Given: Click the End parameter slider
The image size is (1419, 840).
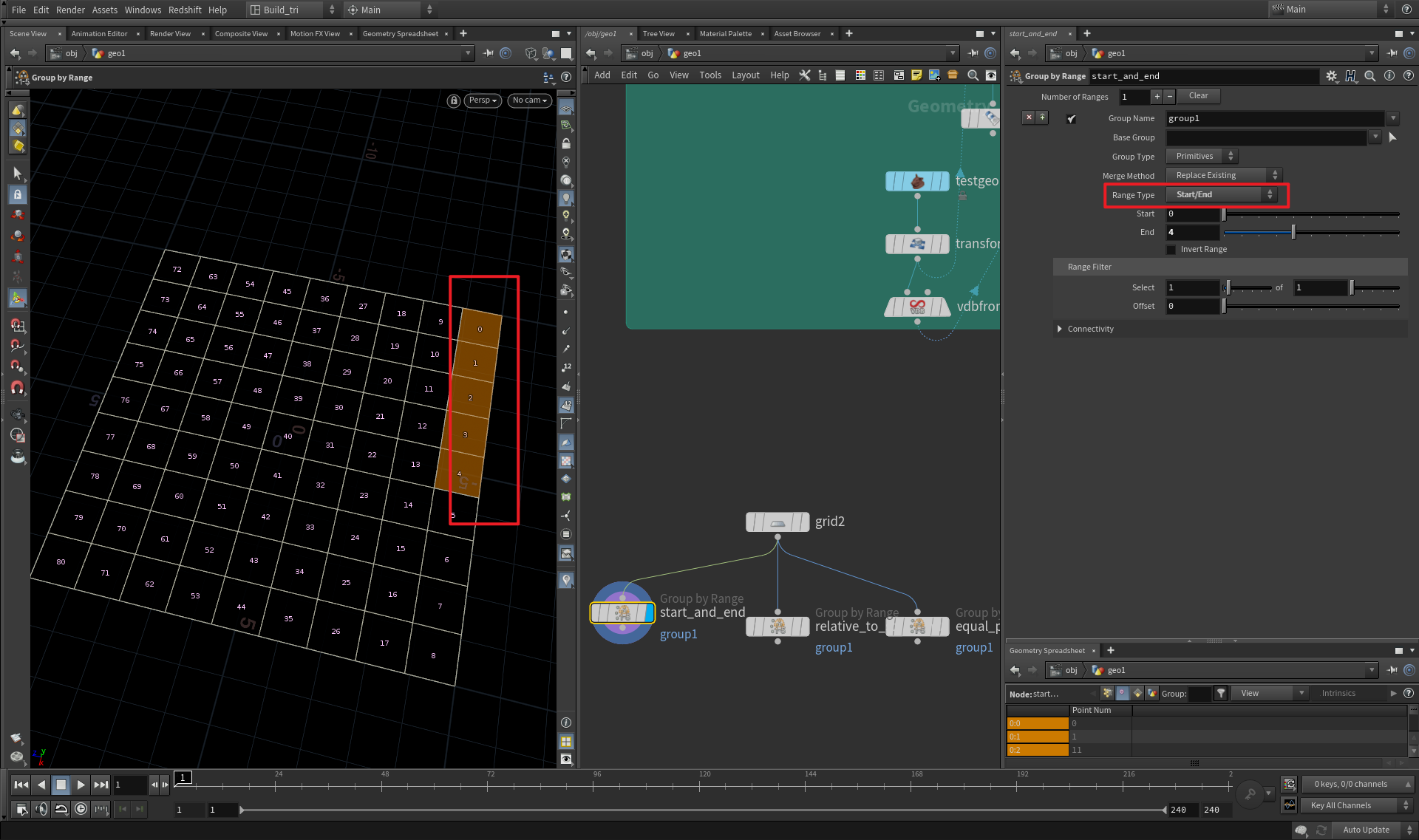Looking at the screenshot, I should pyautogui.click(x=1293, y=232).
